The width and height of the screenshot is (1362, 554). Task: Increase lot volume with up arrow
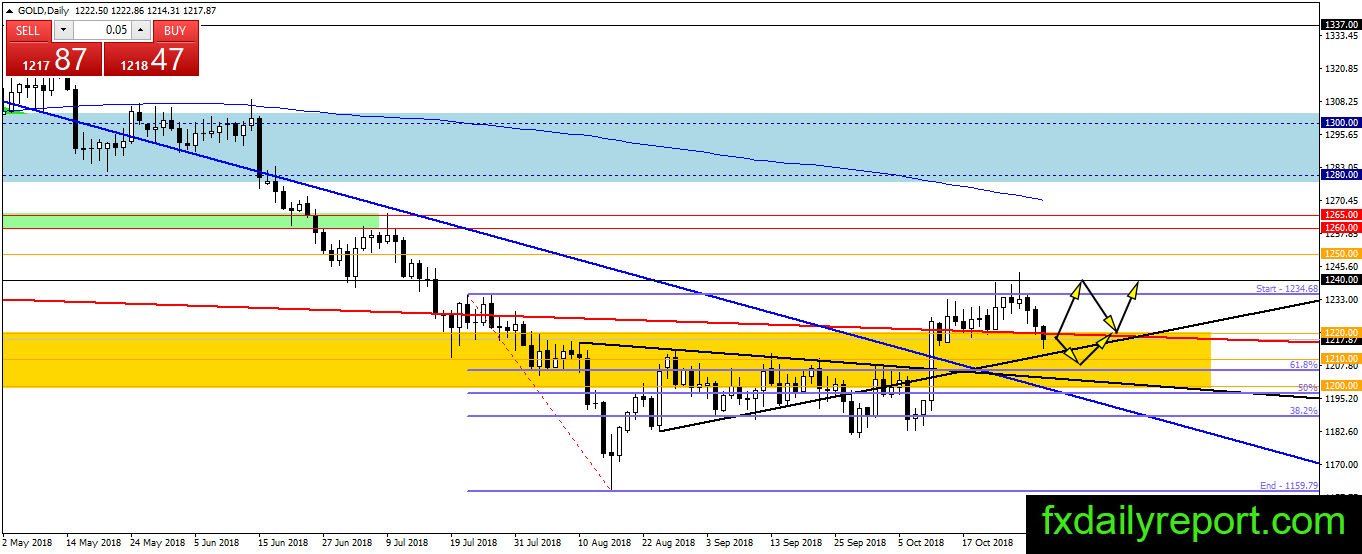coord(141,30)
